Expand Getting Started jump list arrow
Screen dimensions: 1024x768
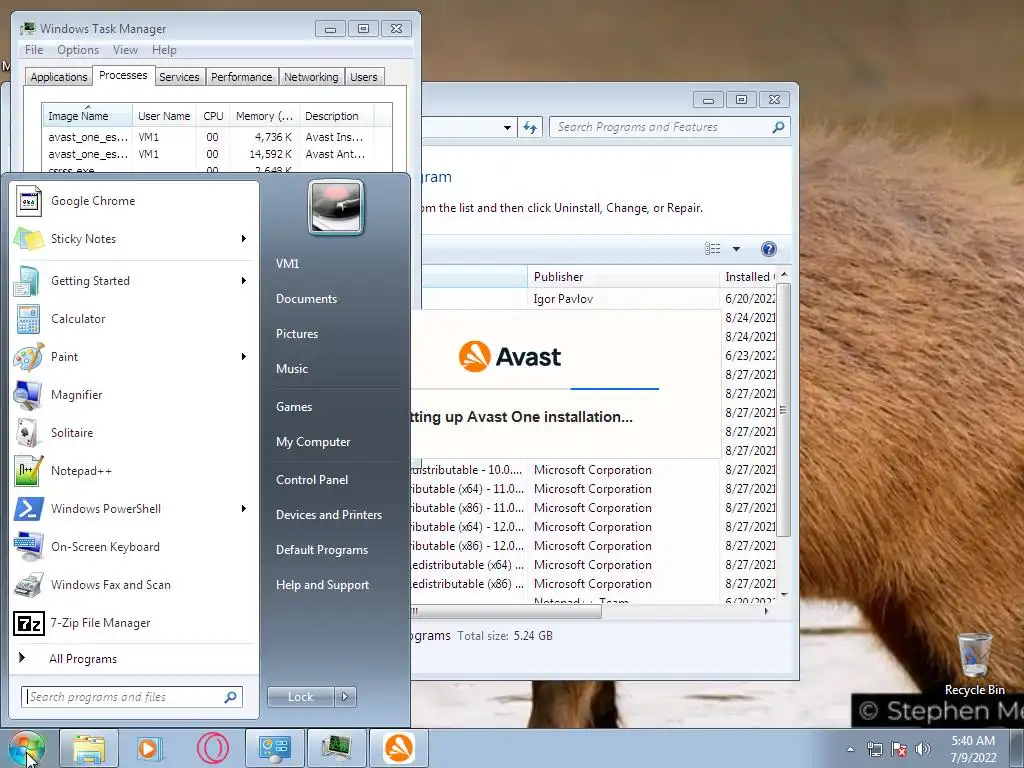pyautogui.click(x=244, y=281)
